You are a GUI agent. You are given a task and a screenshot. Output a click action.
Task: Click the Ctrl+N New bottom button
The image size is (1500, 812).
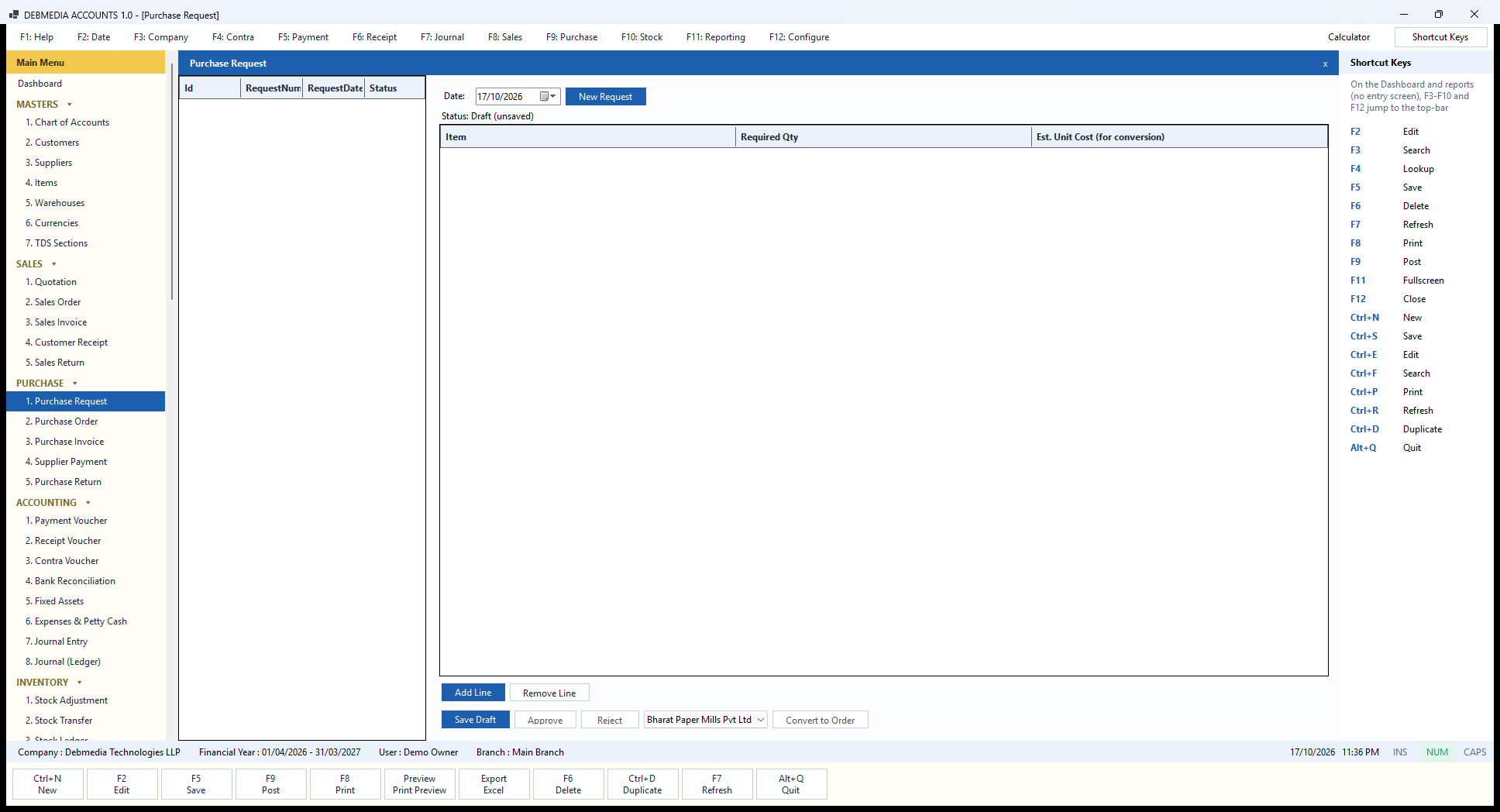pos(47,784)
